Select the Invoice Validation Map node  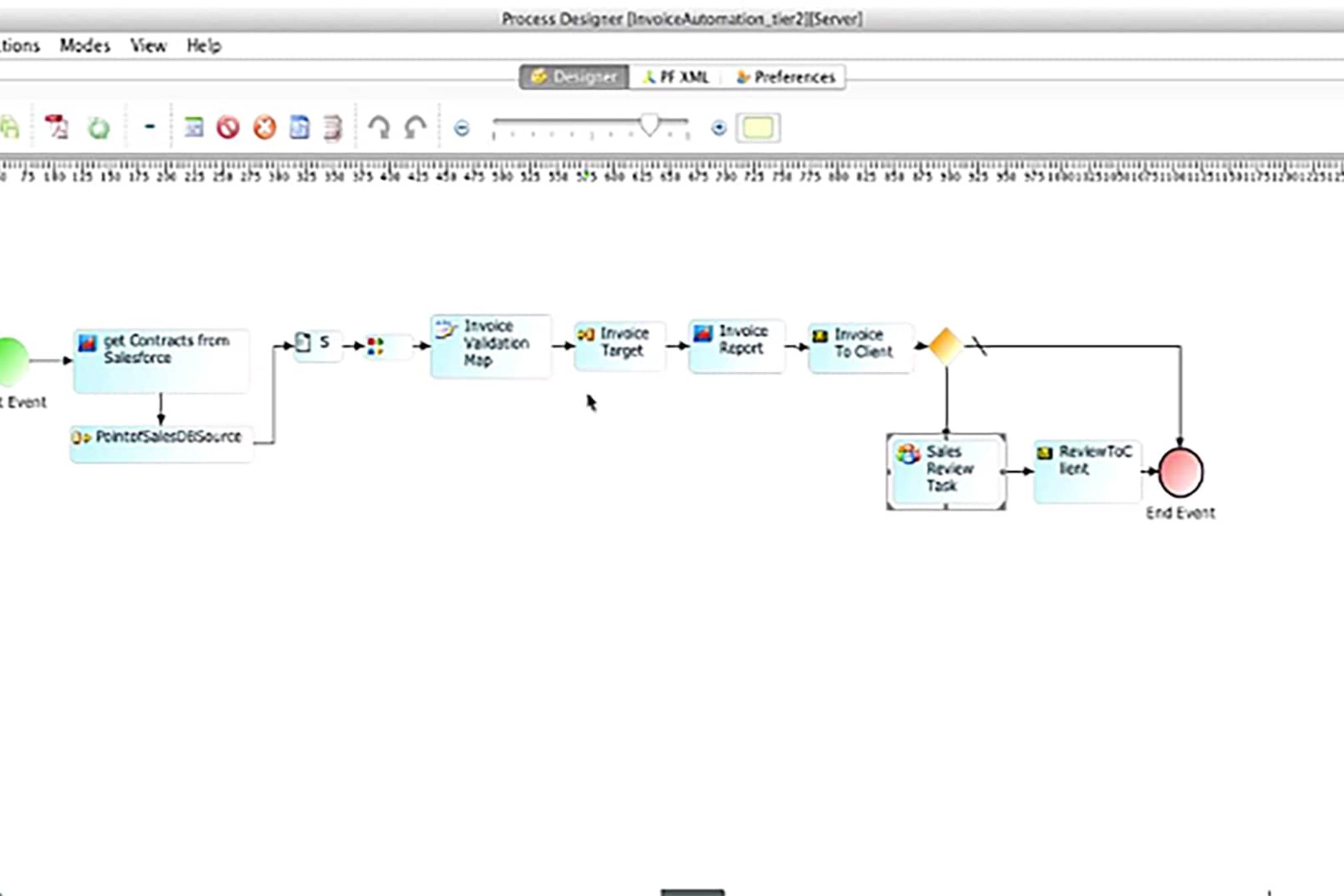pos(491,346)
